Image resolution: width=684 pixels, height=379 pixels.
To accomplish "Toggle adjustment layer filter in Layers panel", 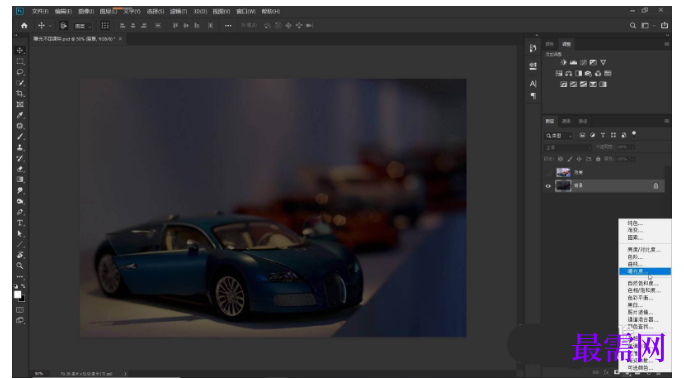I will pos(592,135).
